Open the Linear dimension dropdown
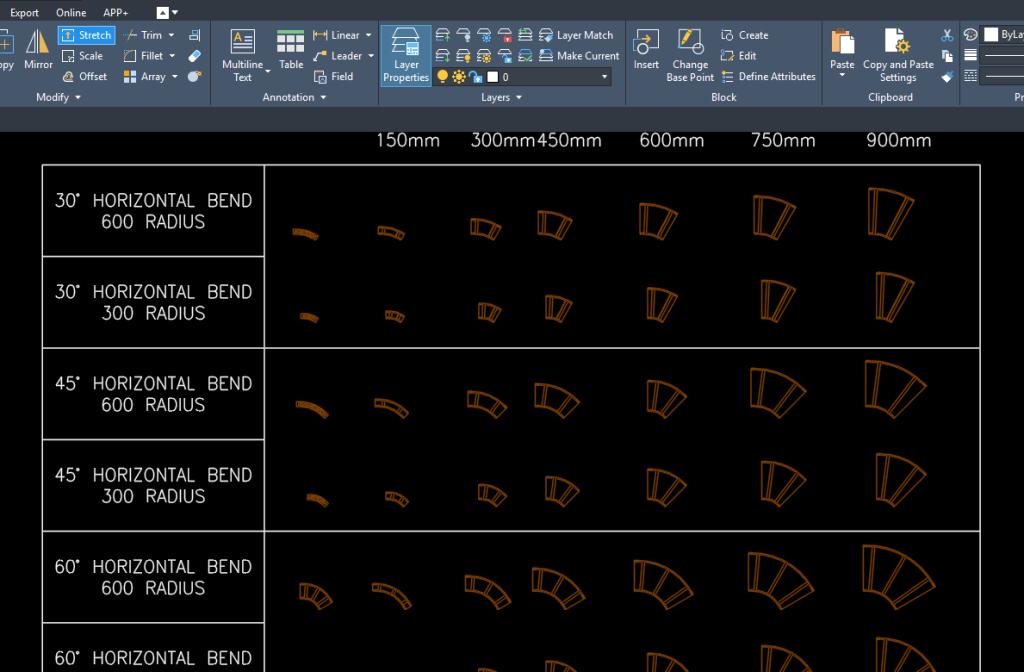This screenshot has width=1024, height=672. tap(366, 34)
